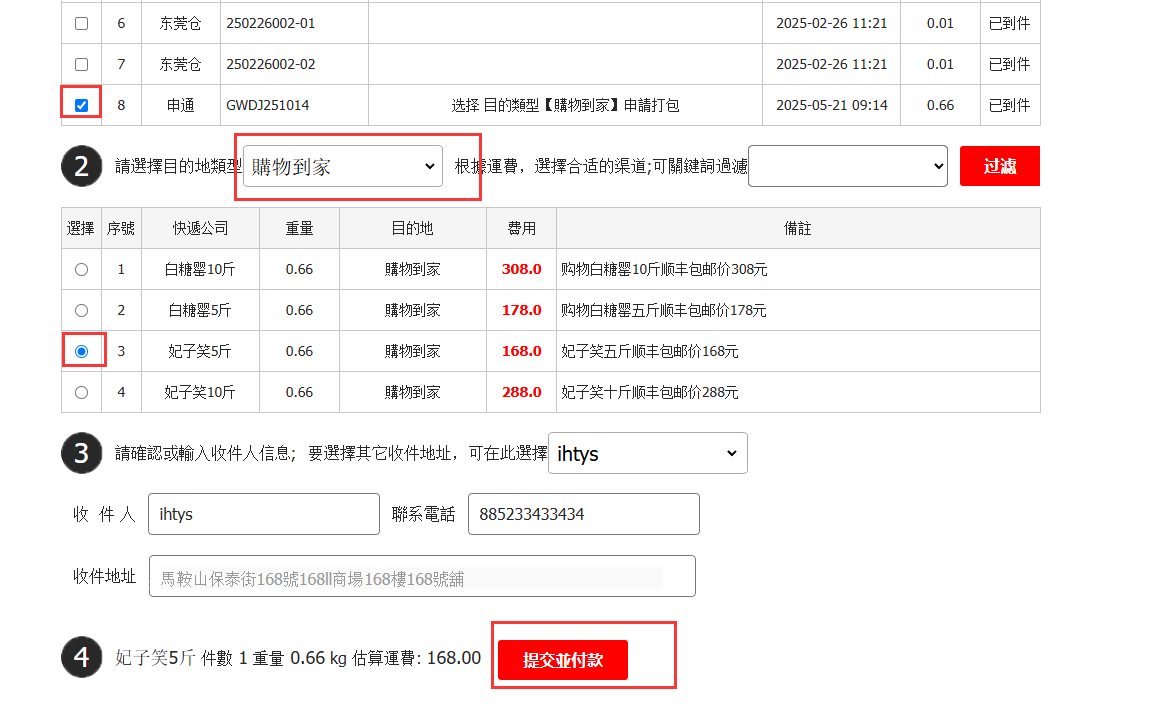Select 白糖罂10斤 shipping option radio
This screenshot has width=1164, height=707.
click(x=82, y=269)
